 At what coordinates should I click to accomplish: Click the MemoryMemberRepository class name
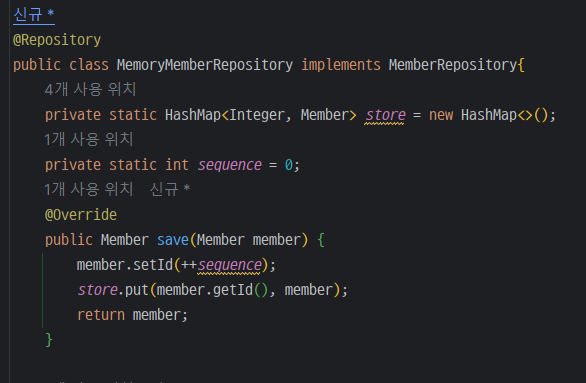[x=205, y=65]
